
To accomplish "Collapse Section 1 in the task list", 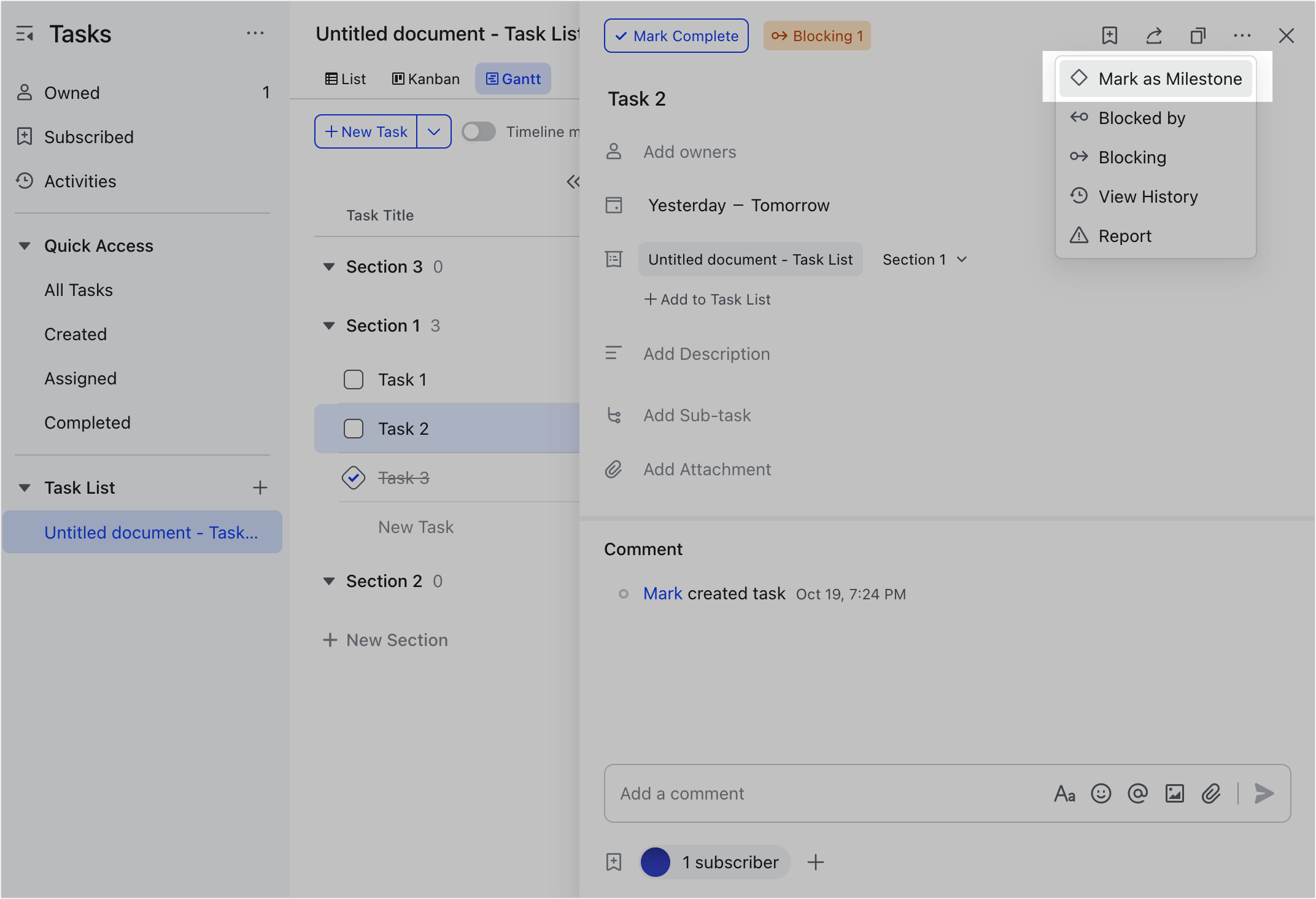I will tap(330, 325).
